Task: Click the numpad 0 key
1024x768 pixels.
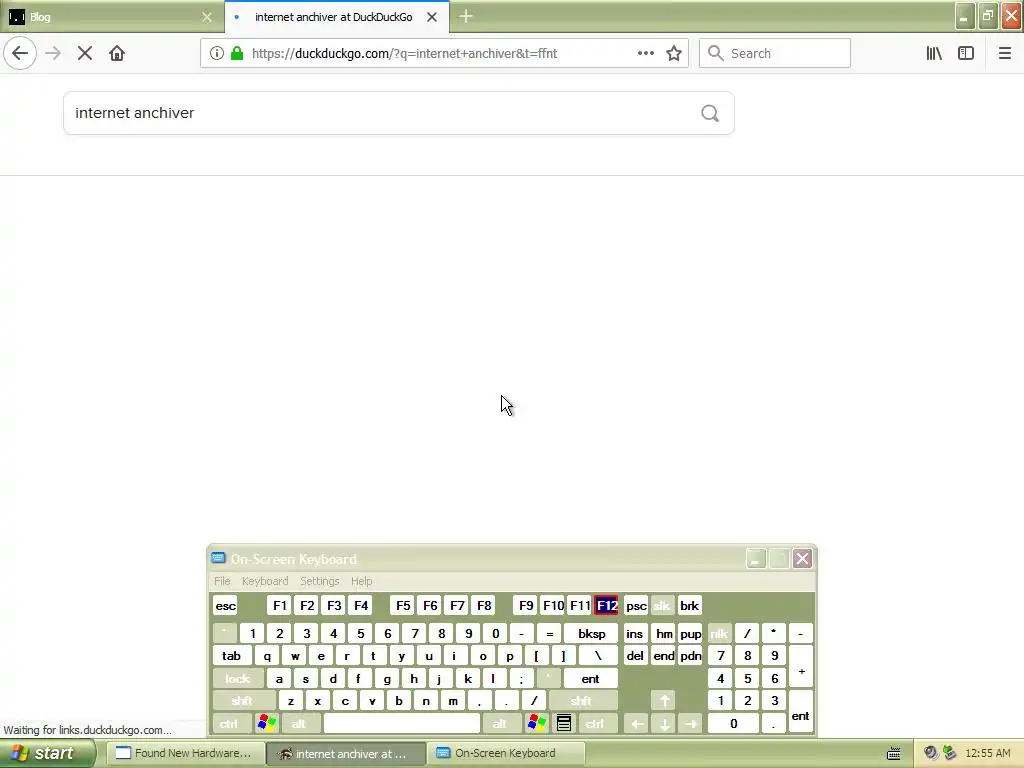Action: coord(733,724)
